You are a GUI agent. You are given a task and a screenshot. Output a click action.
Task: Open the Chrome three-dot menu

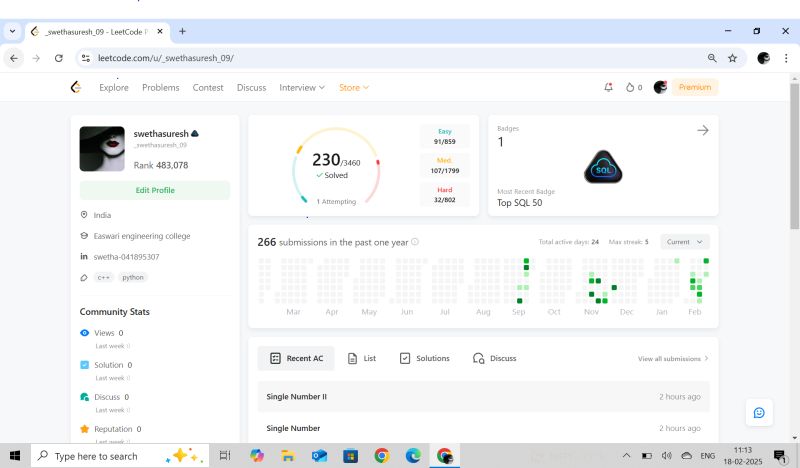786,58
